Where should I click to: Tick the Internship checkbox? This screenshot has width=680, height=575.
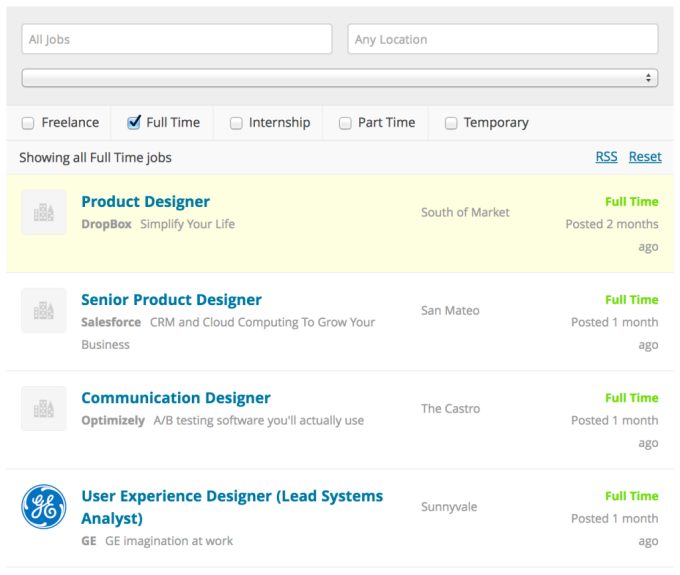click(x=236, y=123)
